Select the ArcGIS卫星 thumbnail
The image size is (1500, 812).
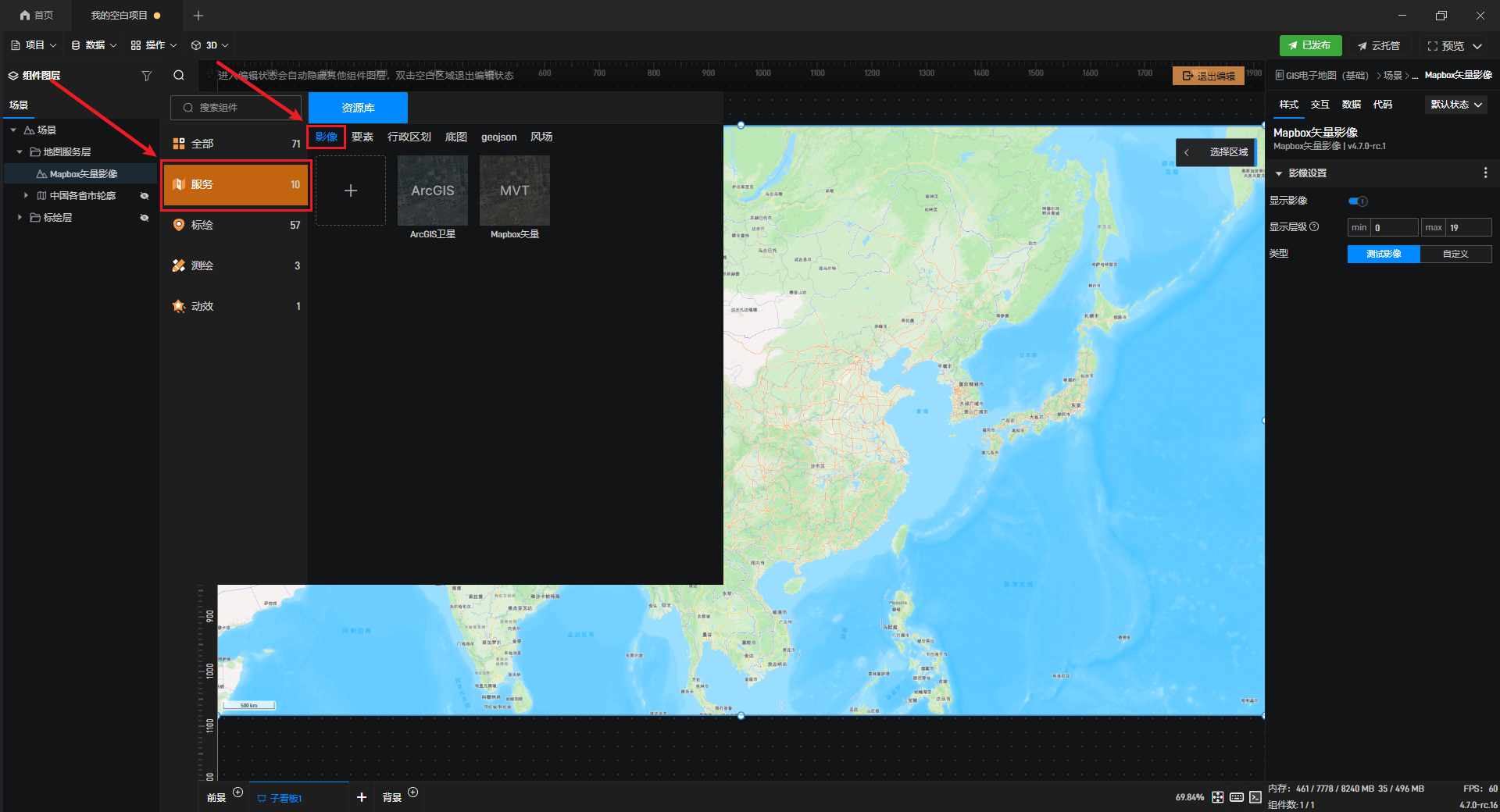(x=433, y=191)
